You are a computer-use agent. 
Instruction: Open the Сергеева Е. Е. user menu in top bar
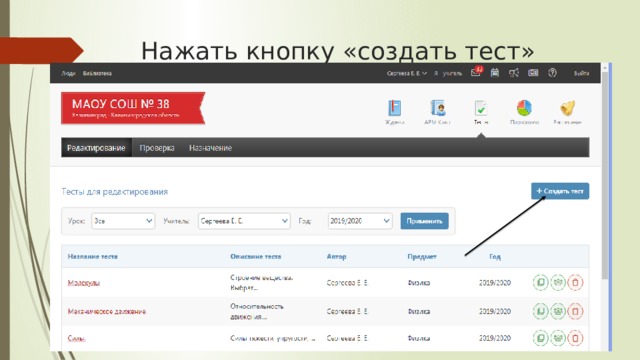pos(407,73)
